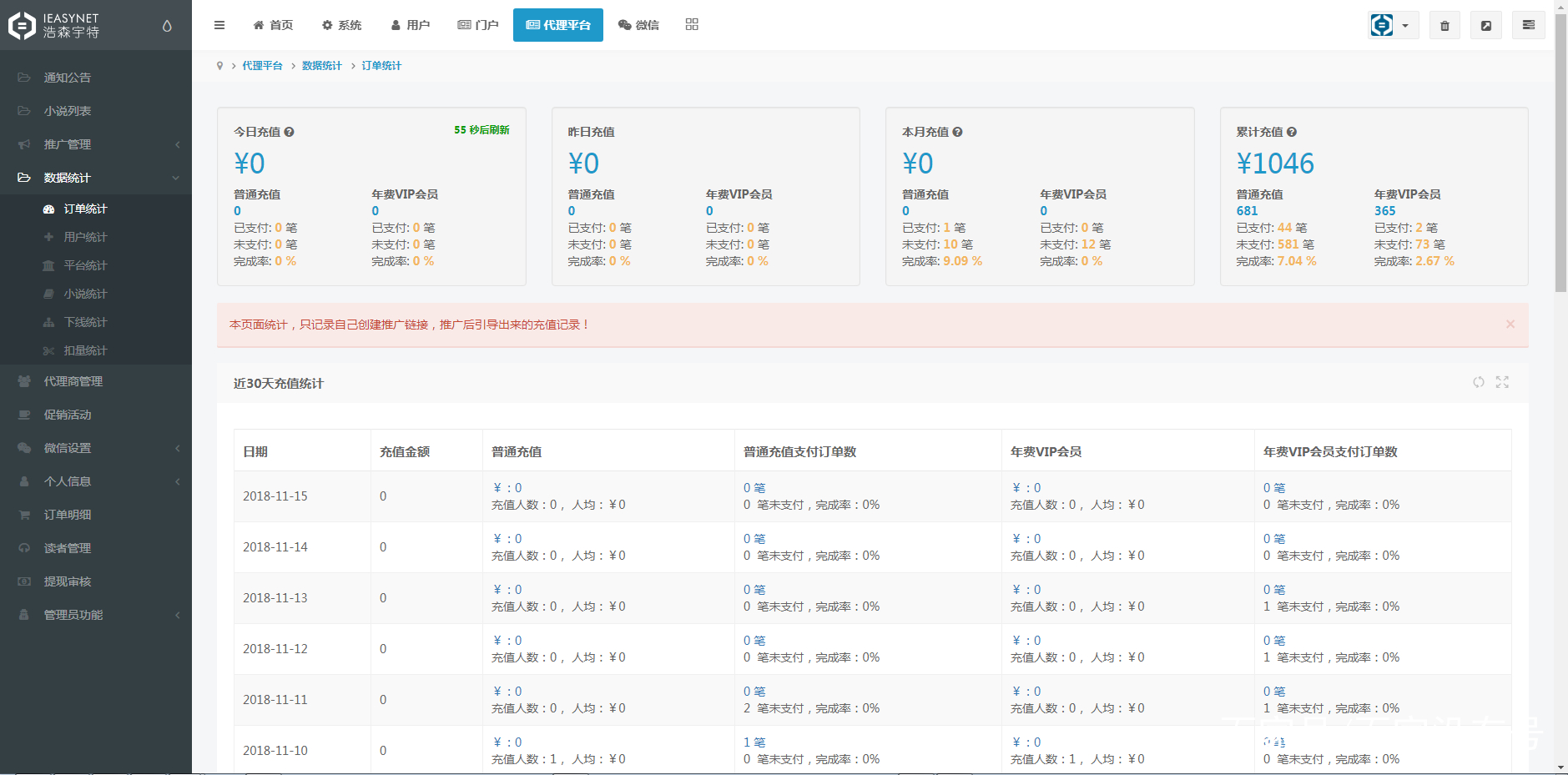
Task: Click the help icon beside 今日充值
Action: (290, 132)
